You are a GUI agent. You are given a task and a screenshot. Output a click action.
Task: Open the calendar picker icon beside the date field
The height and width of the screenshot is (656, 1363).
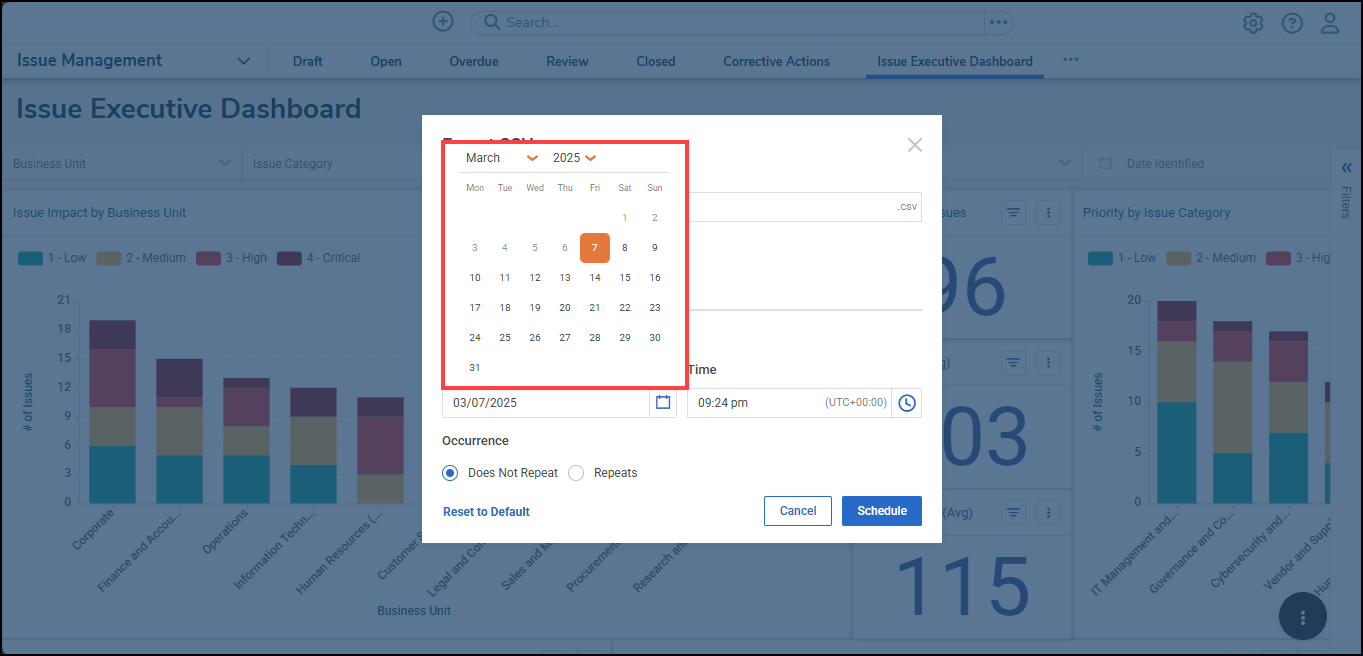[x=663, y=402]
